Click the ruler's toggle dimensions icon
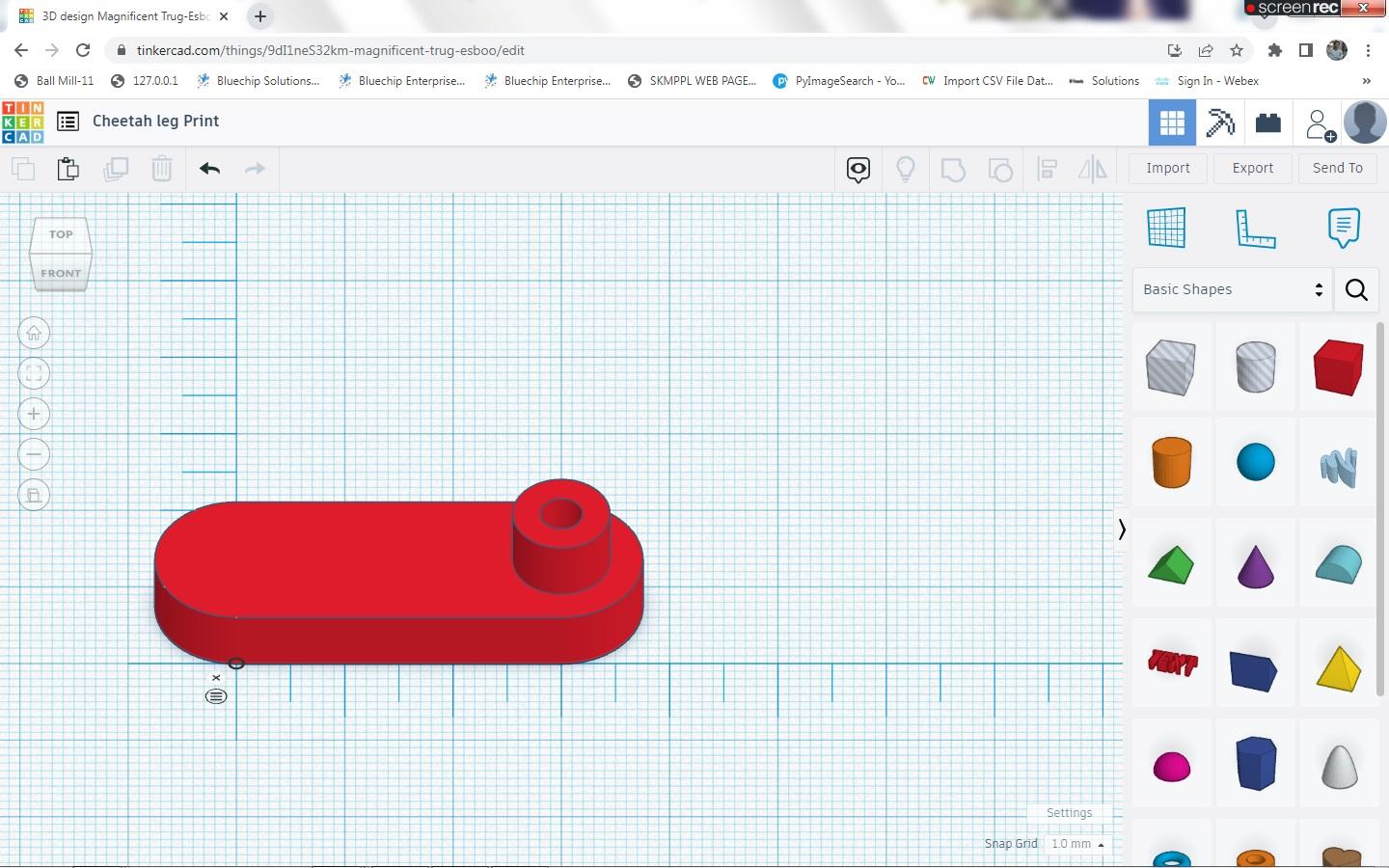Image resolution: width=1389 pixels, height=868 pixels. click(x=216, y=696)
